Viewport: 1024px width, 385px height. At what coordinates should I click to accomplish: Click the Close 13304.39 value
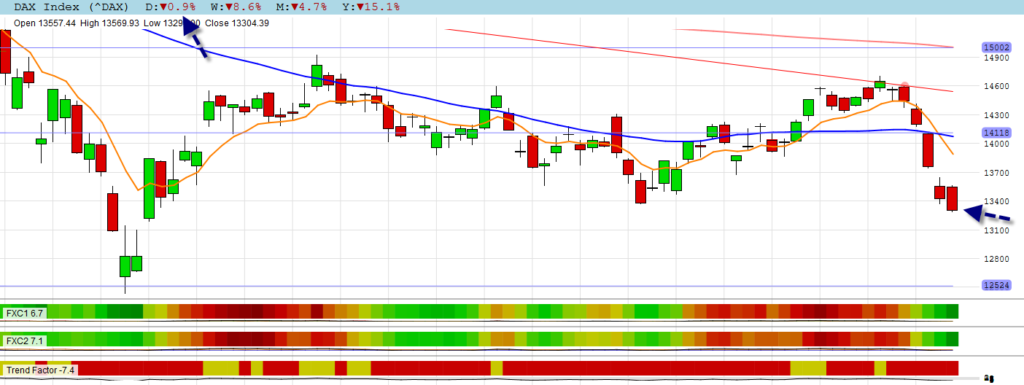coord(237,23)
